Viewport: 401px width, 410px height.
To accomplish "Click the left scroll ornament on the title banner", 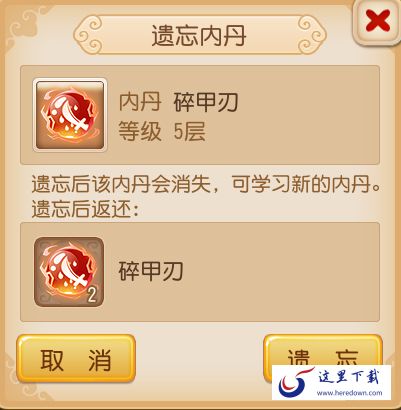I will (x=88, y=35).
